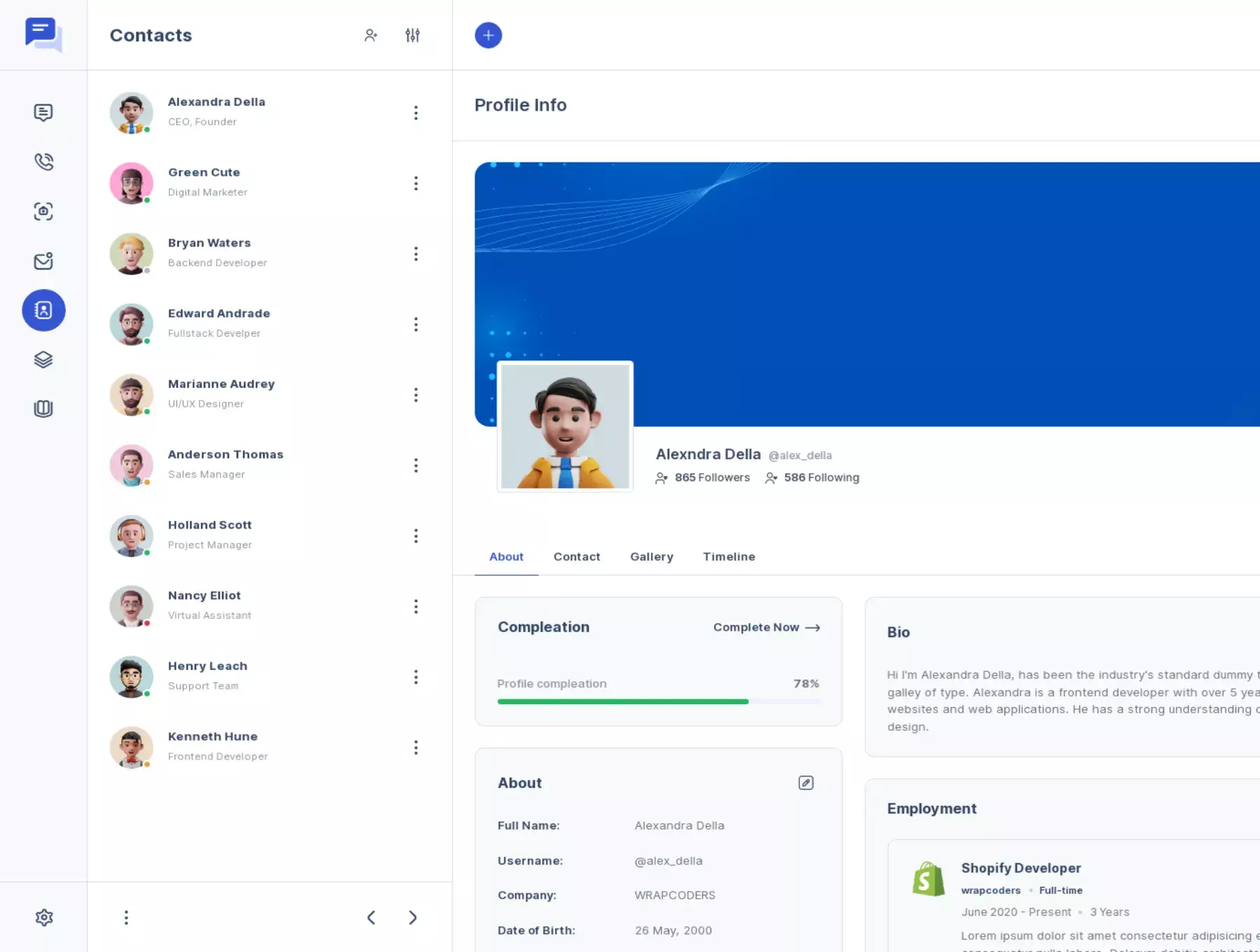Click the Shopify logo icon
Image resolution: width=1260 pixels, height=952 pixels.
pyautogui.click(x=929, y=878)
